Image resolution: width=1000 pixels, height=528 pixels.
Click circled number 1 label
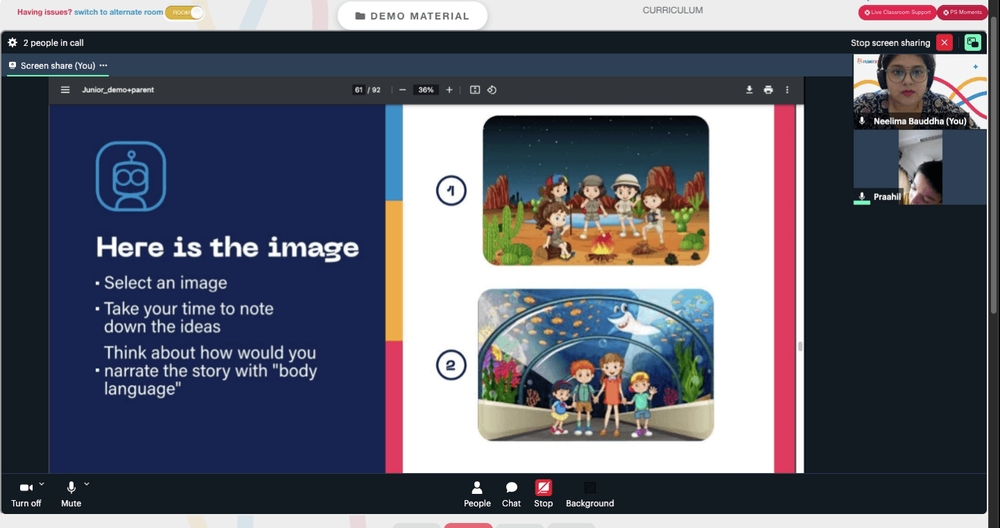(x=451, y=191)
